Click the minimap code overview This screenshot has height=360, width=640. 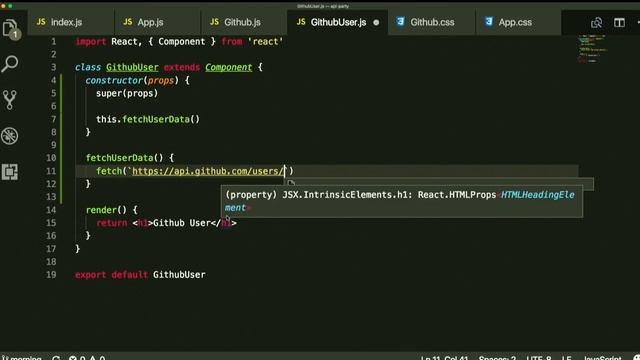tap(592, 49)
